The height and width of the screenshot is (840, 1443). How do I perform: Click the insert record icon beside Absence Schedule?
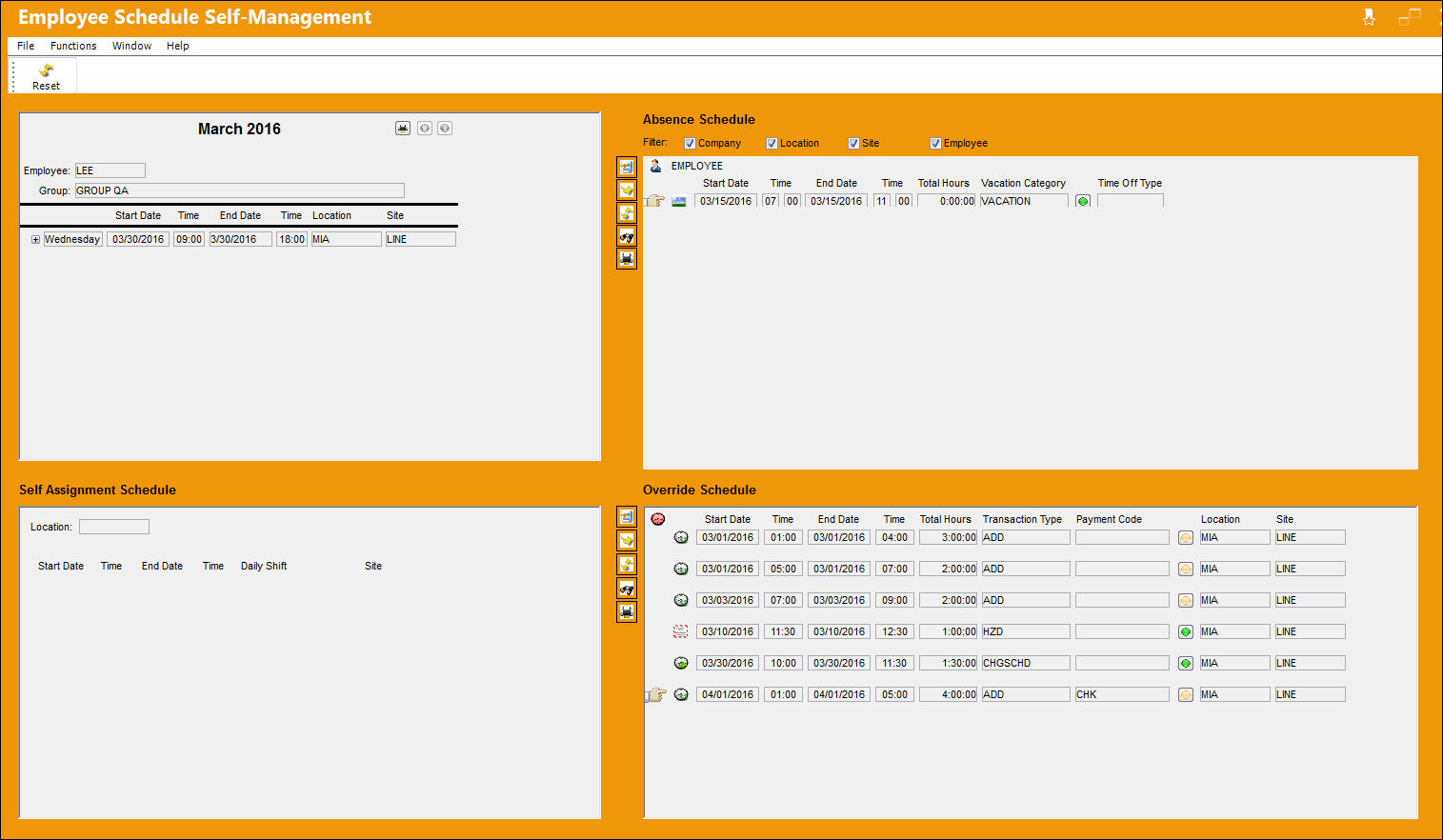pos(627,167)
